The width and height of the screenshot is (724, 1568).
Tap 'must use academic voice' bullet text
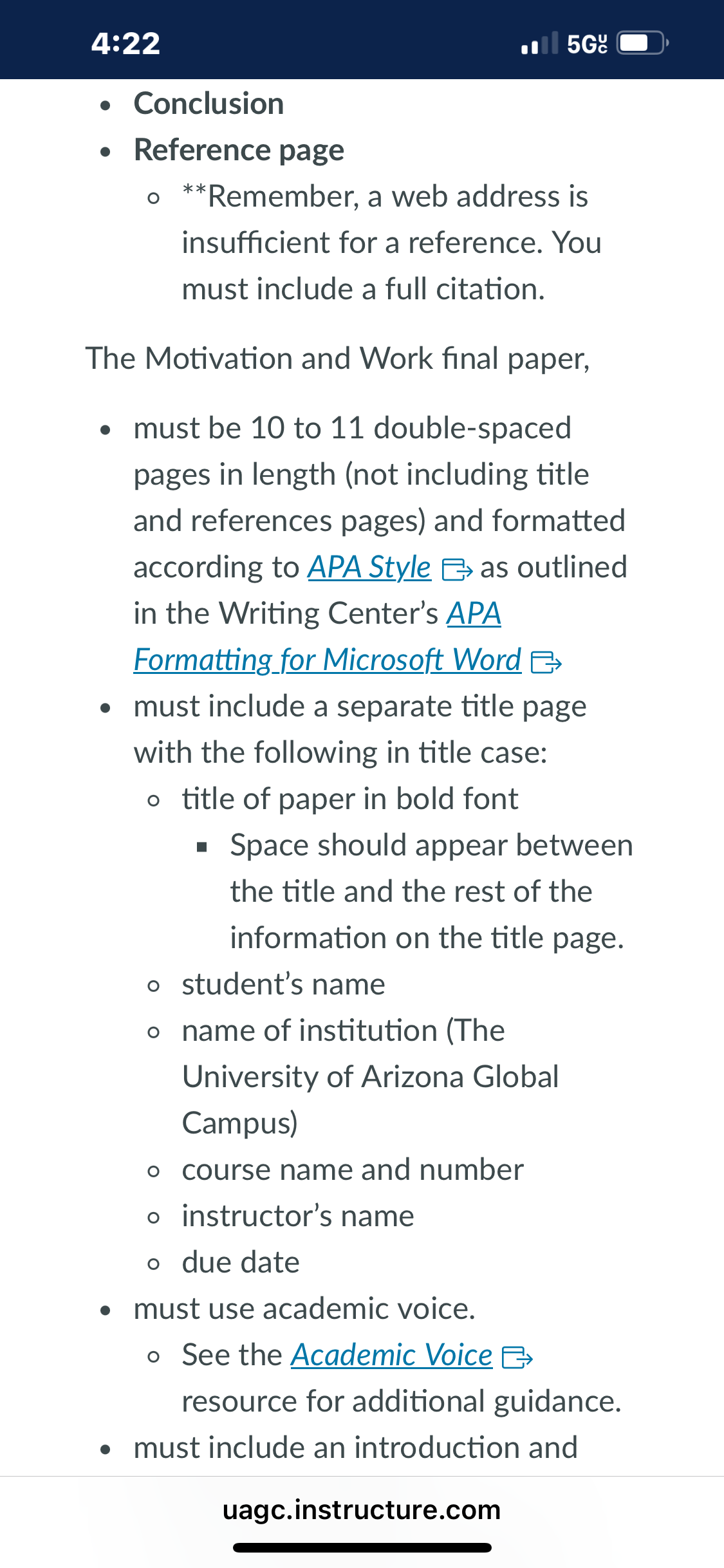point(304,1309)
